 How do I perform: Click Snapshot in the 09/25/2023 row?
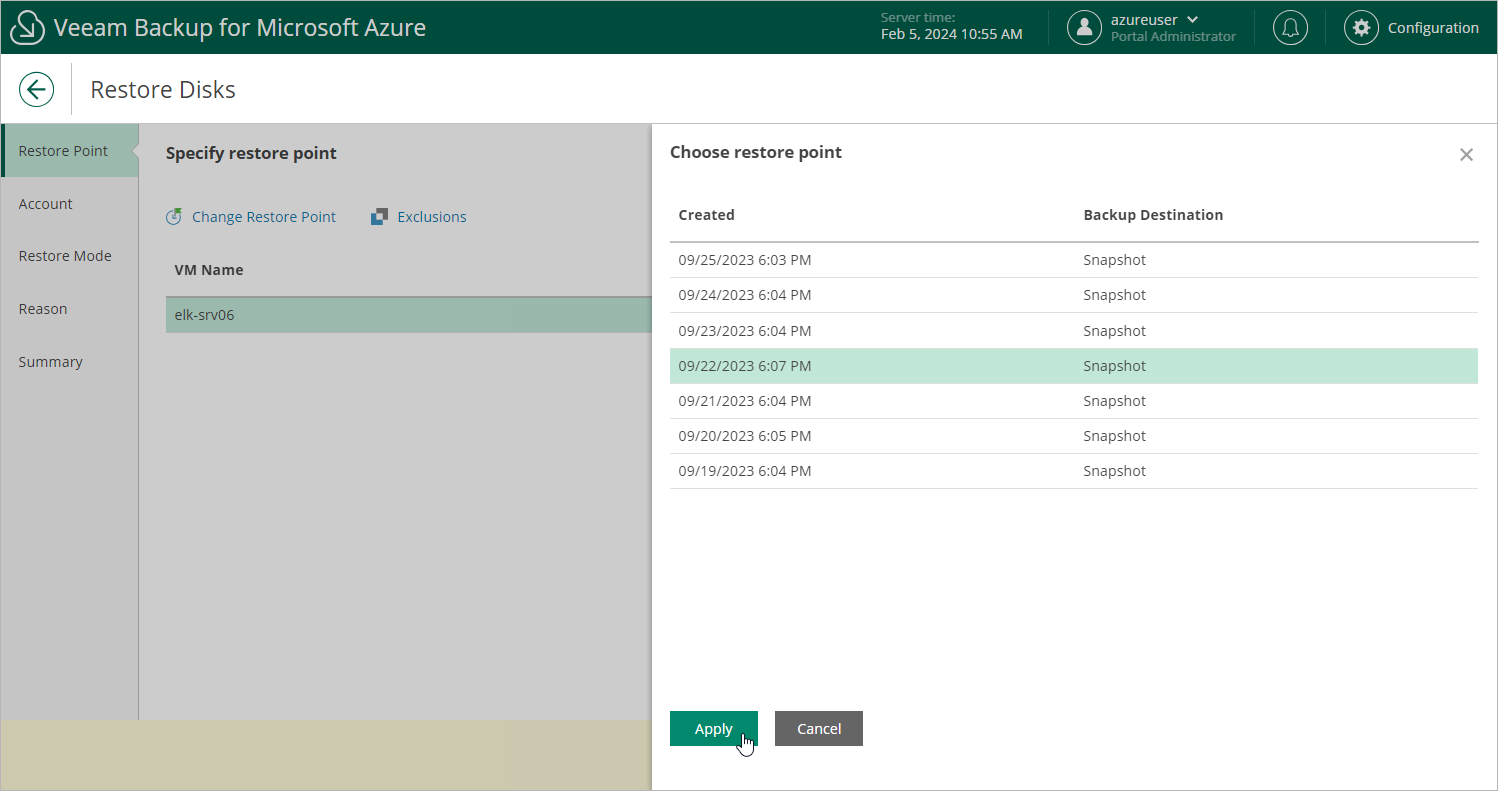tap(1114, 260)
